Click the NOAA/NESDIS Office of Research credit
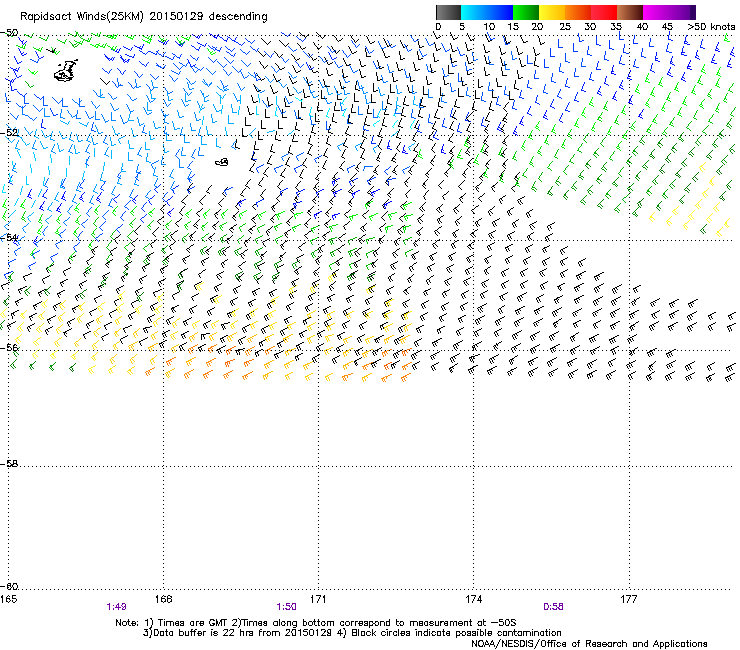The height and width of the screenshot is (650, 740). pyautogui.click(x=589, y=643)
